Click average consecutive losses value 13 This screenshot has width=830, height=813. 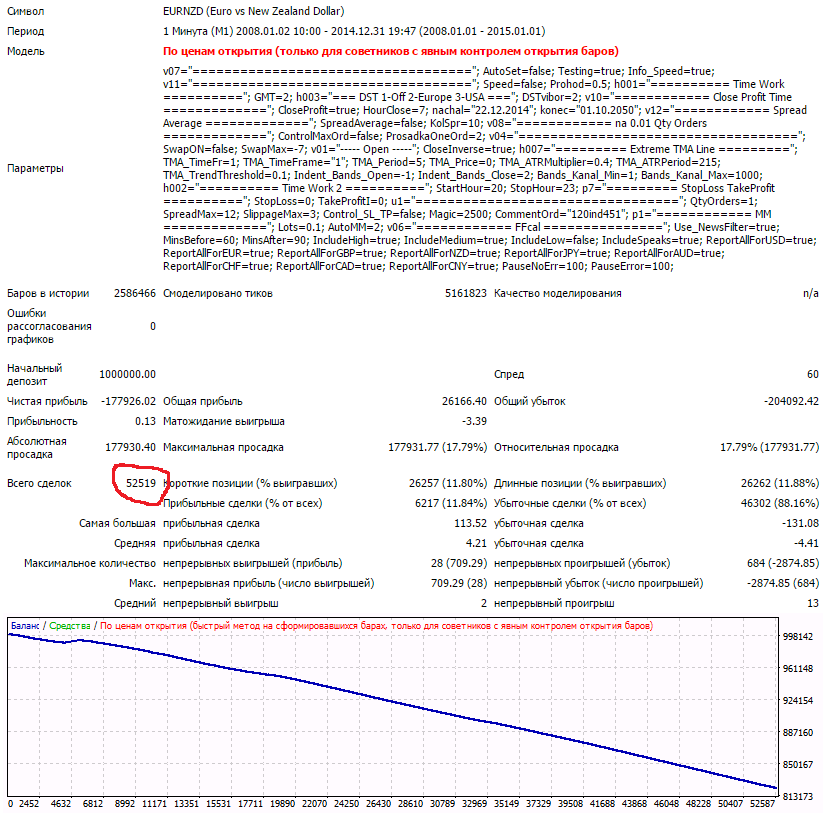tap(813, 603)
